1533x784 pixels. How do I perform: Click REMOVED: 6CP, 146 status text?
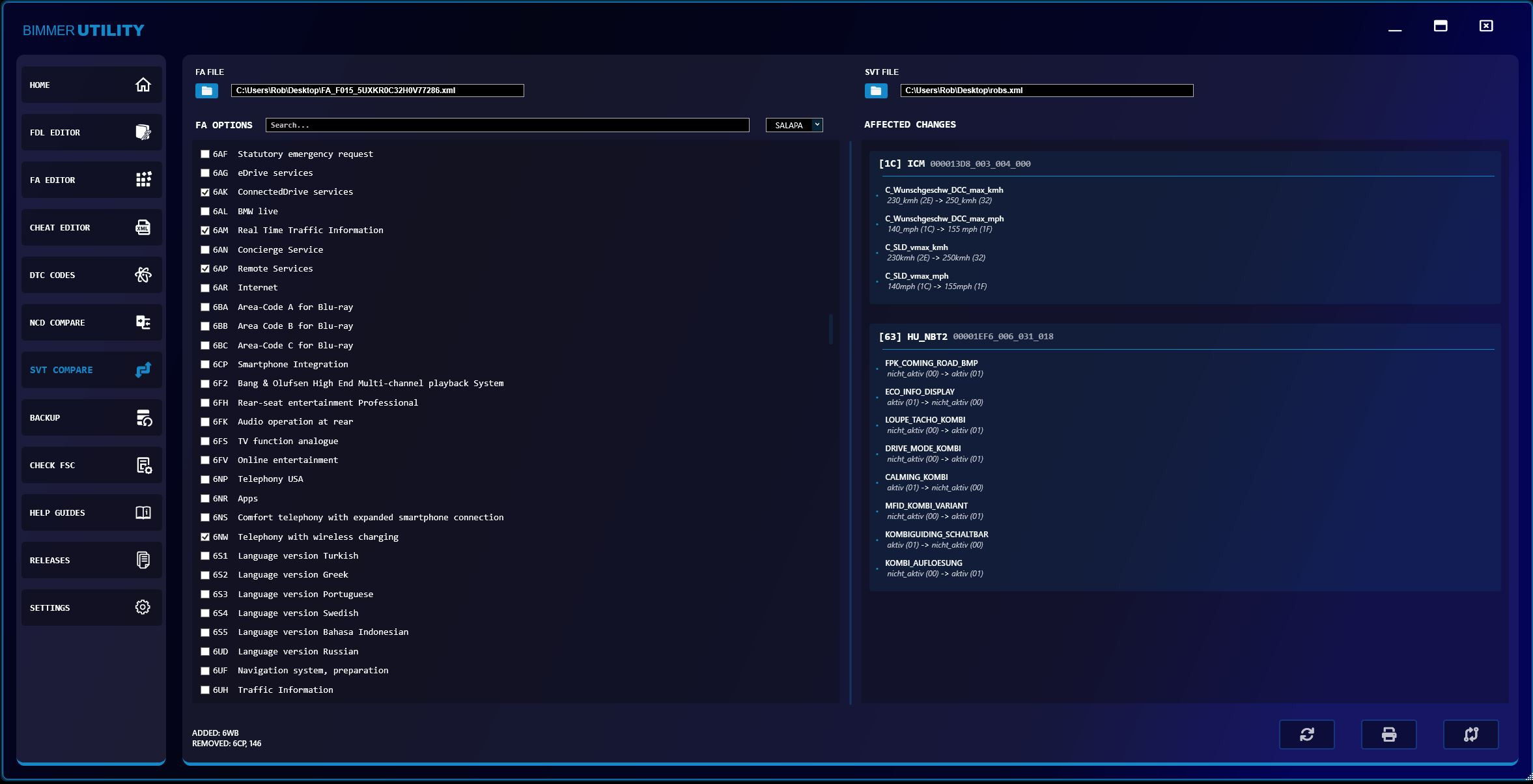[x=227, y=744]
